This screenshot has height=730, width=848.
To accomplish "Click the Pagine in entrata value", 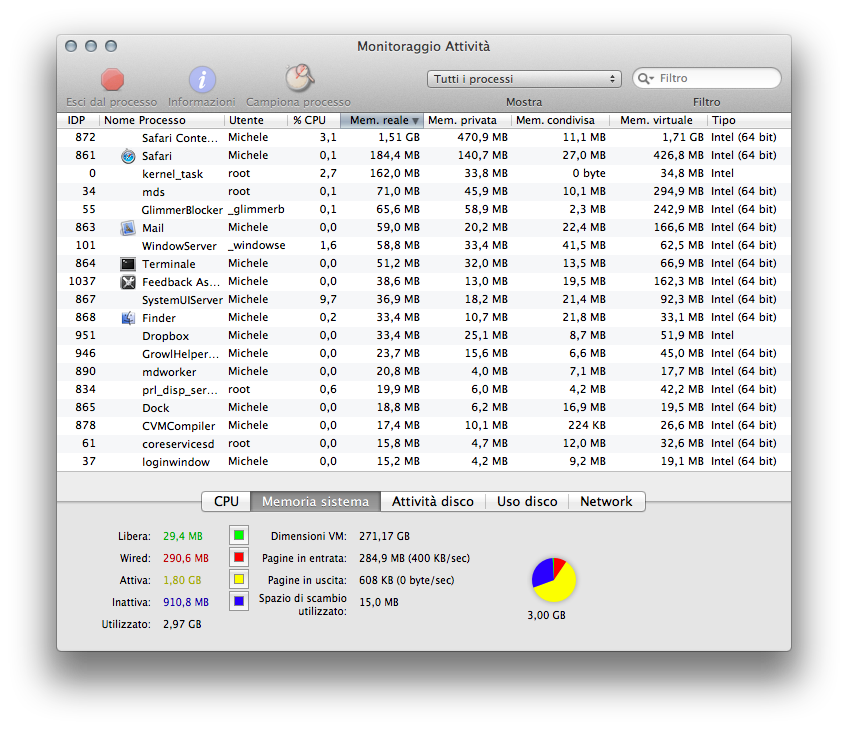I will pyautogui.click(x=414, y=558).
